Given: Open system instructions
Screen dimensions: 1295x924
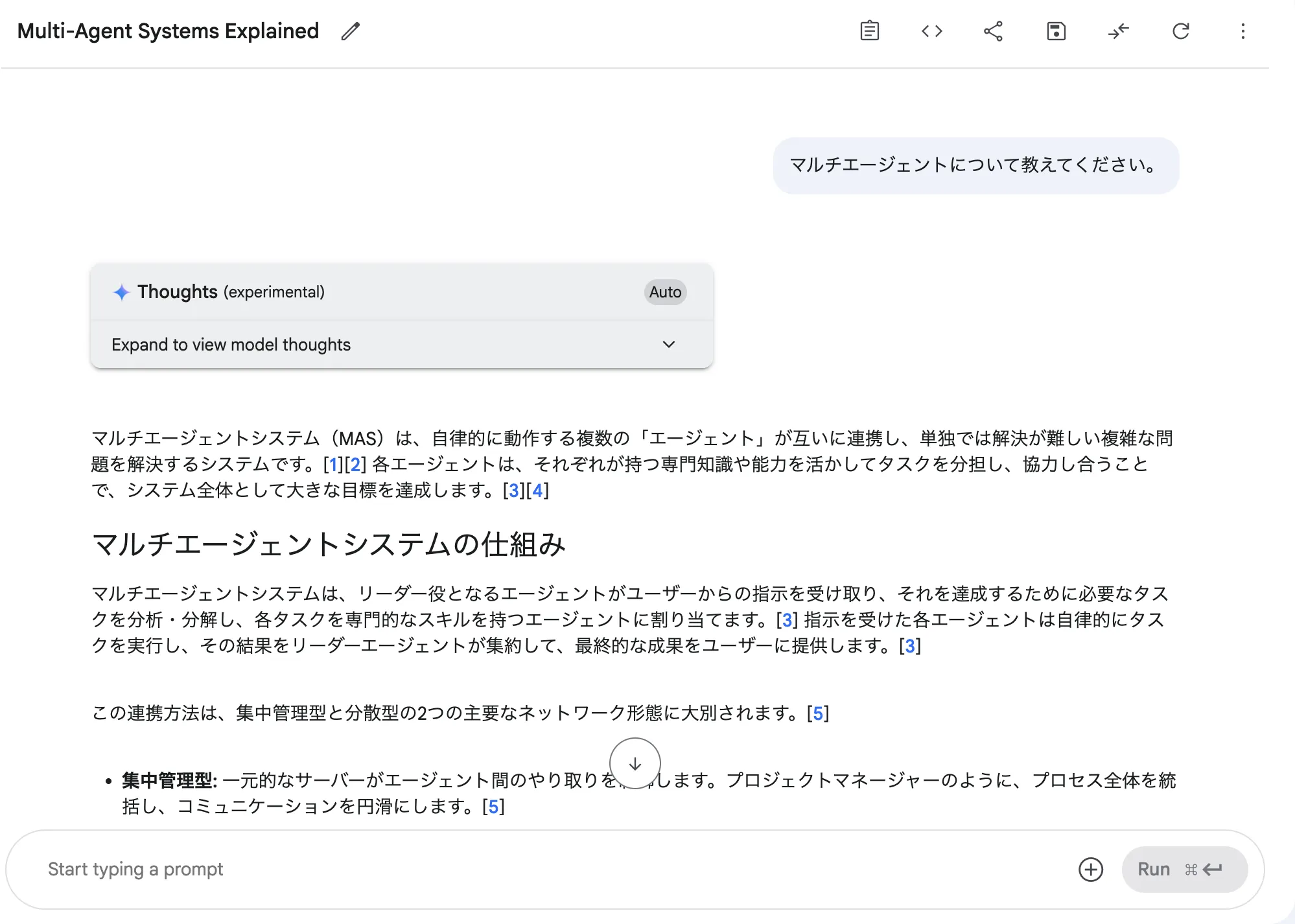Looking at the screenshot, I should tap(870, 31).
